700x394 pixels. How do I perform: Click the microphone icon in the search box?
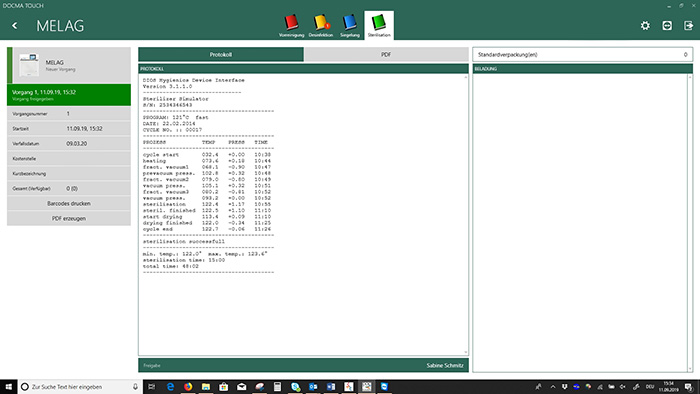[x=135, y=387]
